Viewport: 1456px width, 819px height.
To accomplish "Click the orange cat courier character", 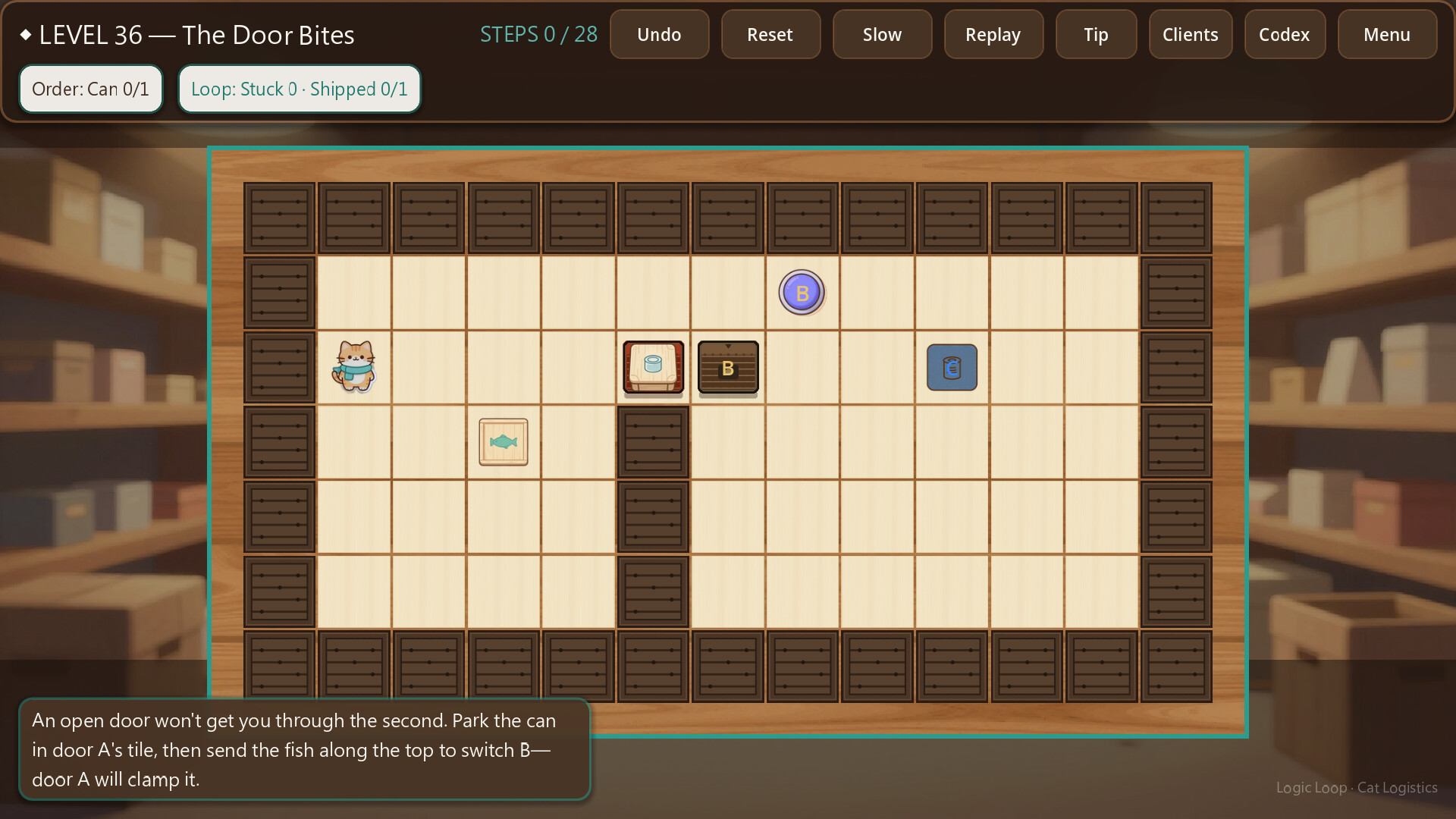I will tap(354, 366).
